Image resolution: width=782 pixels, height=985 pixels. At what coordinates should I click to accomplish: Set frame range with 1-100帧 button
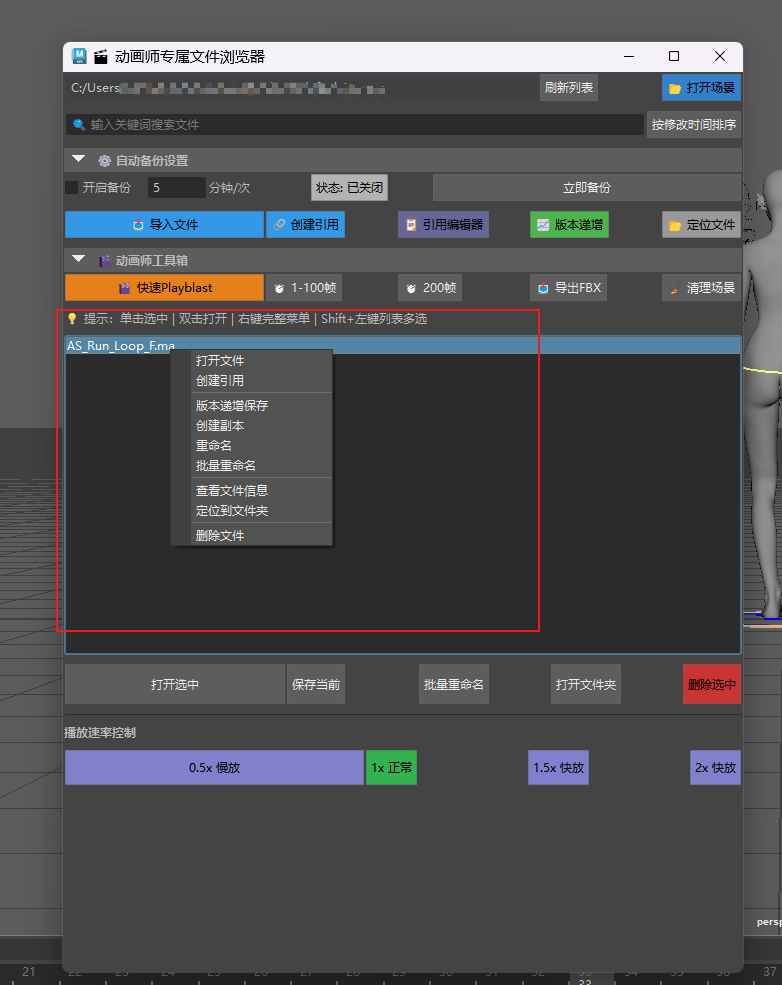(305, 288)
